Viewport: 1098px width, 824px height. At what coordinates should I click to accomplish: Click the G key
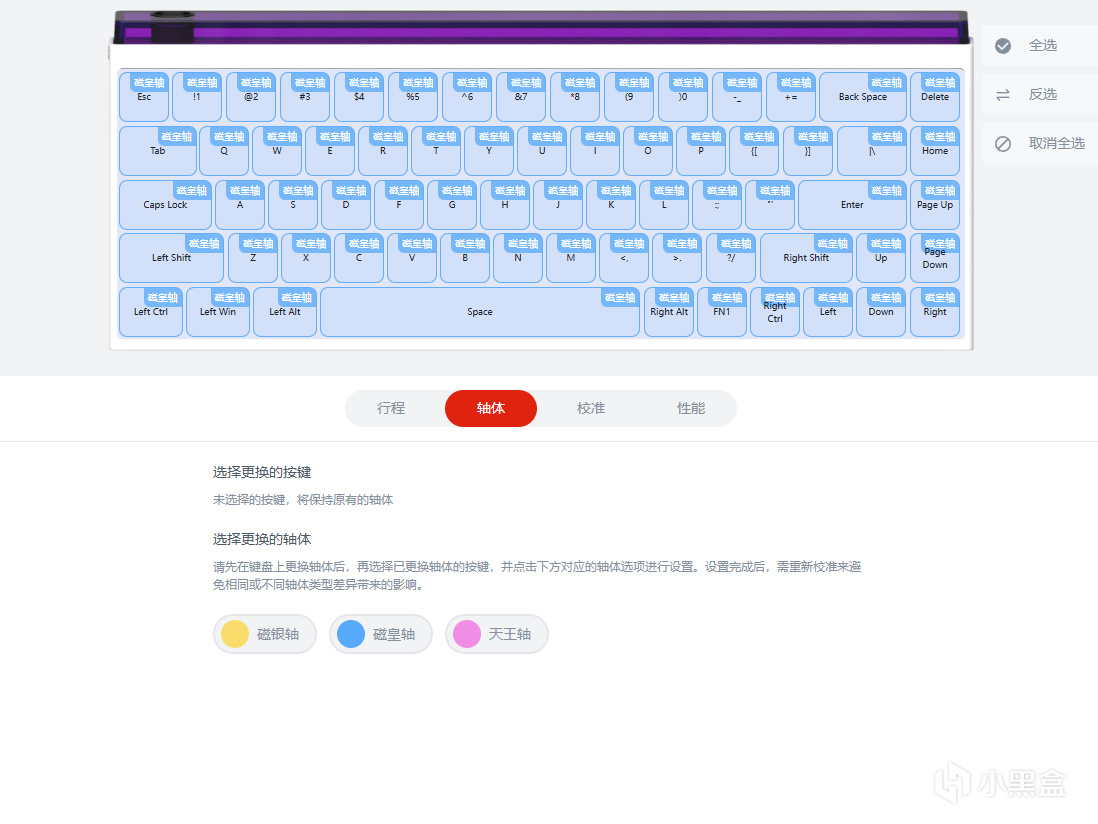point(452,204)
